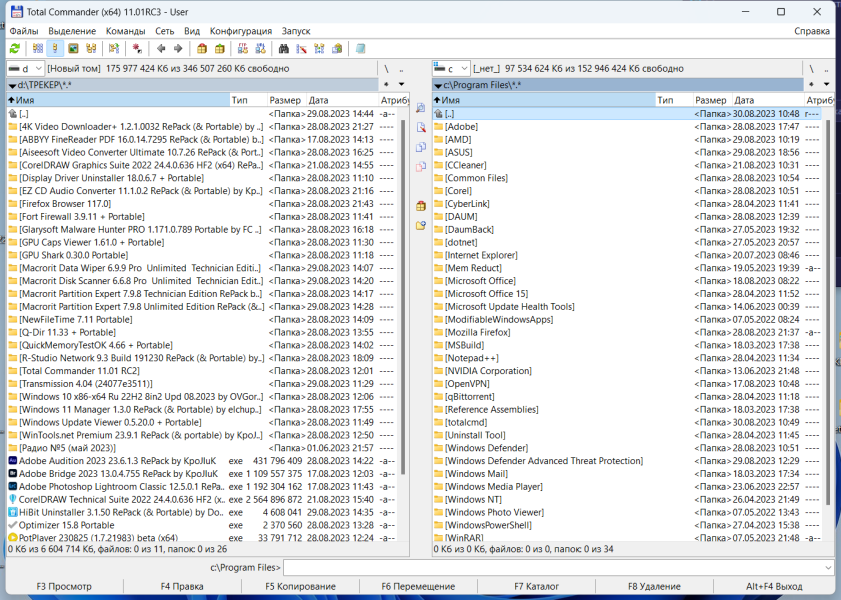The height and width of the screenshot is (600, 841).
Task: Click the triangle before d:\ТРЕКЕР path
Action: (12, 85)
